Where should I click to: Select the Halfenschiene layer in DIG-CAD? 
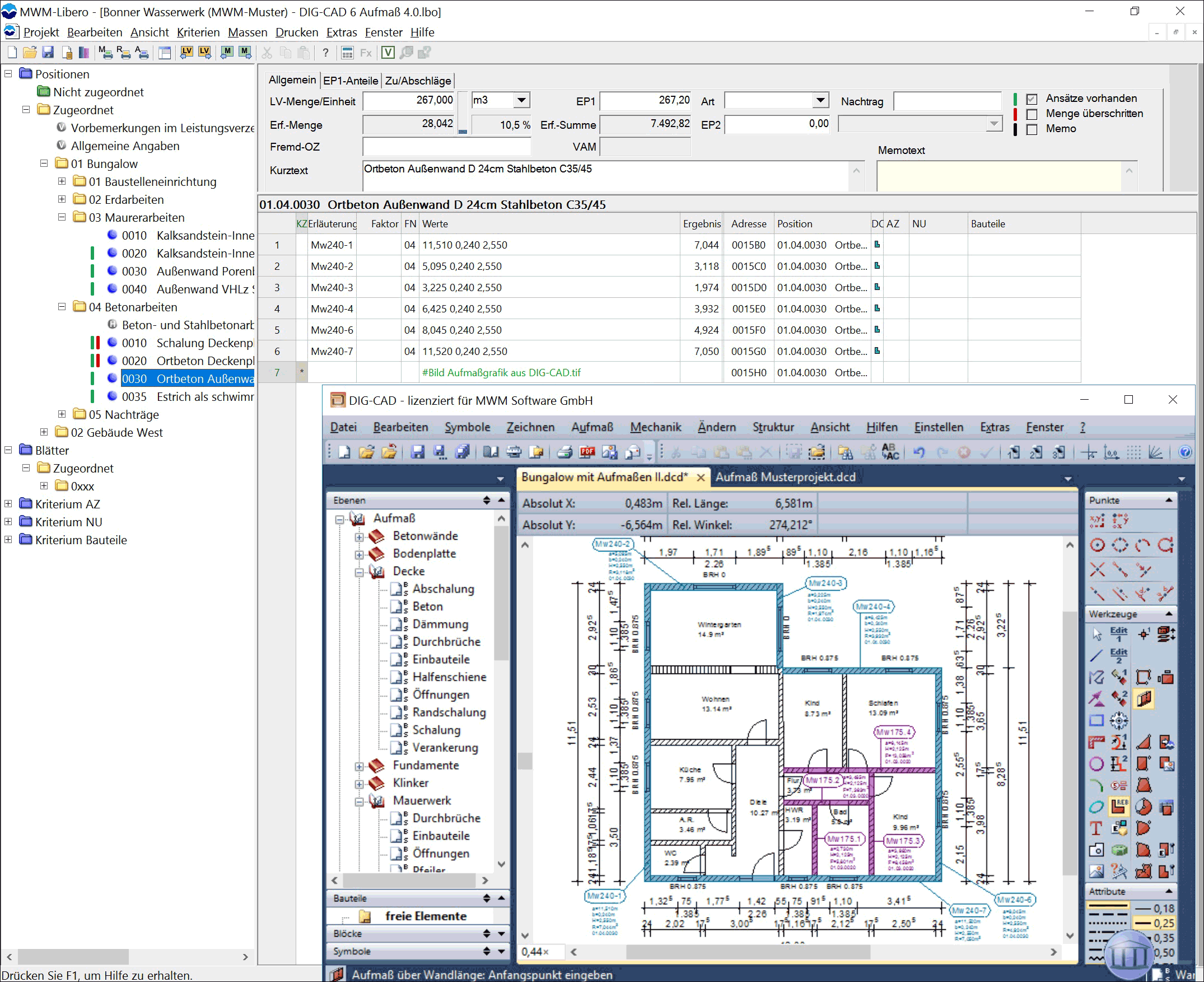[449, 676]
